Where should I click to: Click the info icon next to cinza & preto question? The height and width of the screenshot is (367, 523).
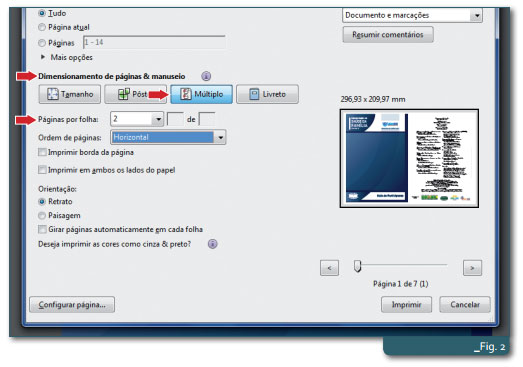pos(212,244)
